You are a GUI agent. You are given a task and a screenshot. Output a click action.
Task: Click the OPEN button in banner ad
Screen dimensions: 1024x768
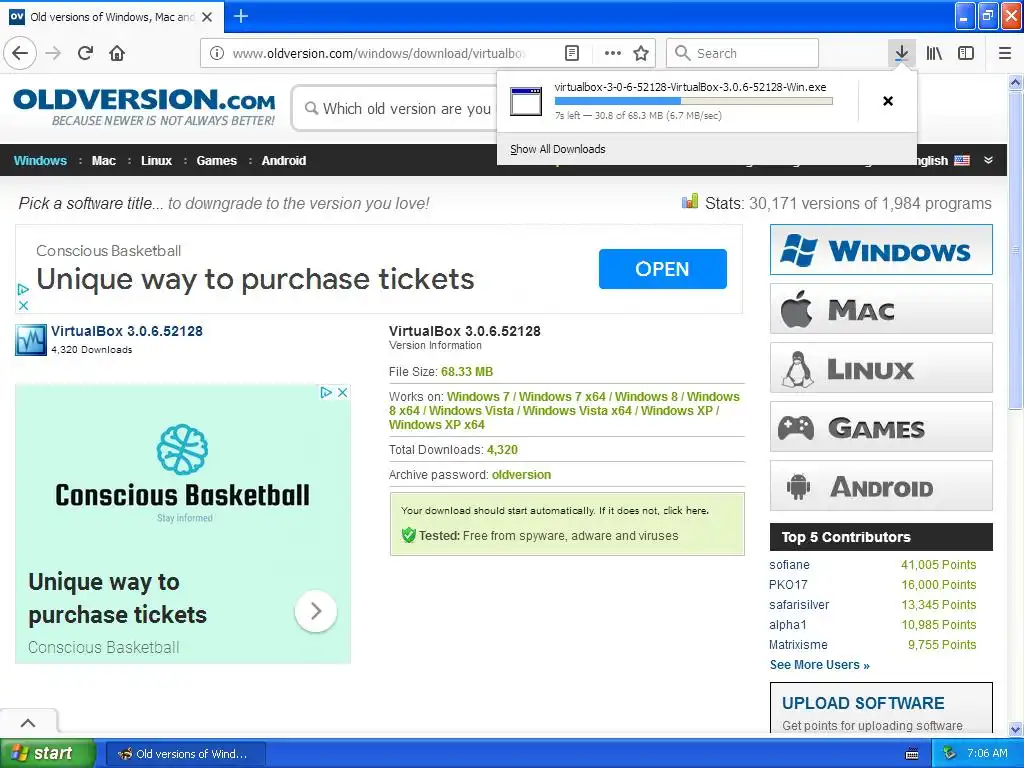click(662, 268)
